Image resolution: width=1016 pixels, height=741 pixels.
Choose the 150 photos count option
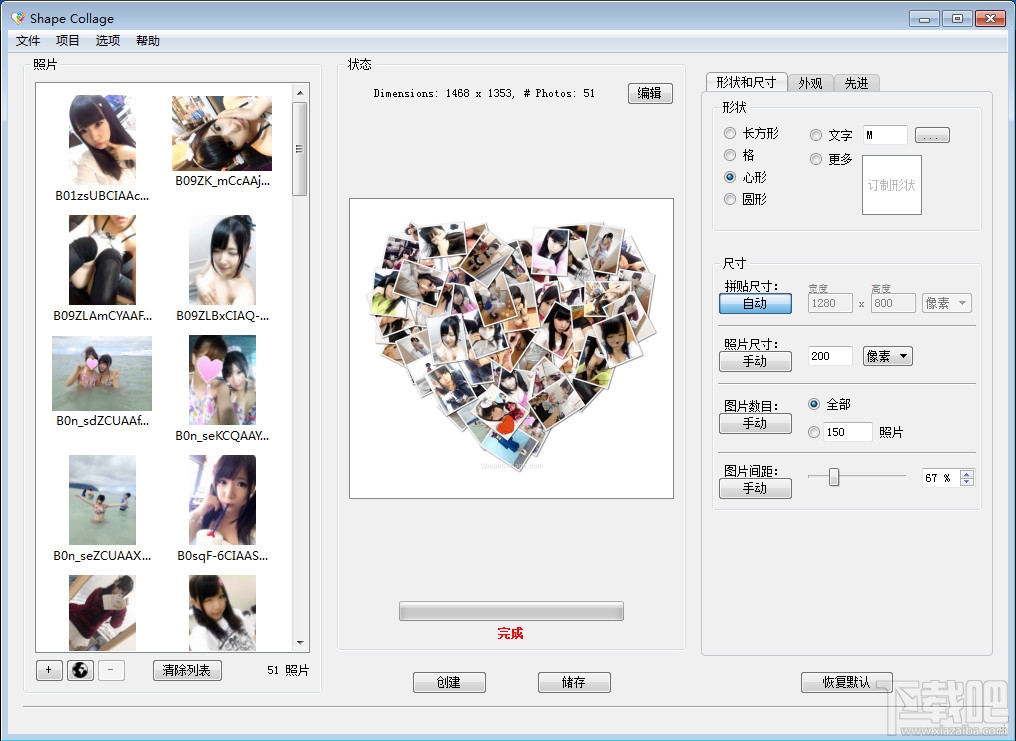[x=814, y=431]
